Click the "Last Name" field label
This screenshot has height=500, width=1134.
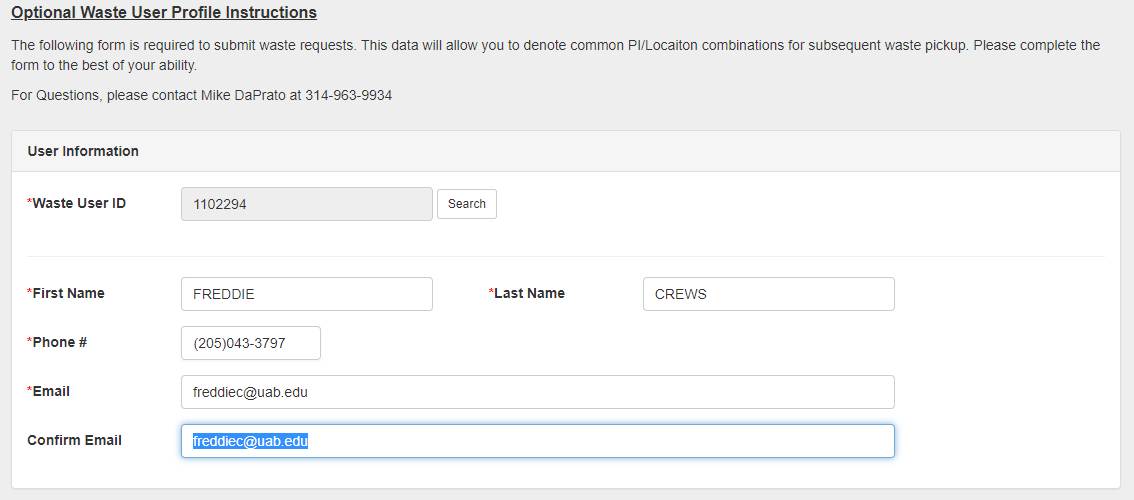[529, 293]
